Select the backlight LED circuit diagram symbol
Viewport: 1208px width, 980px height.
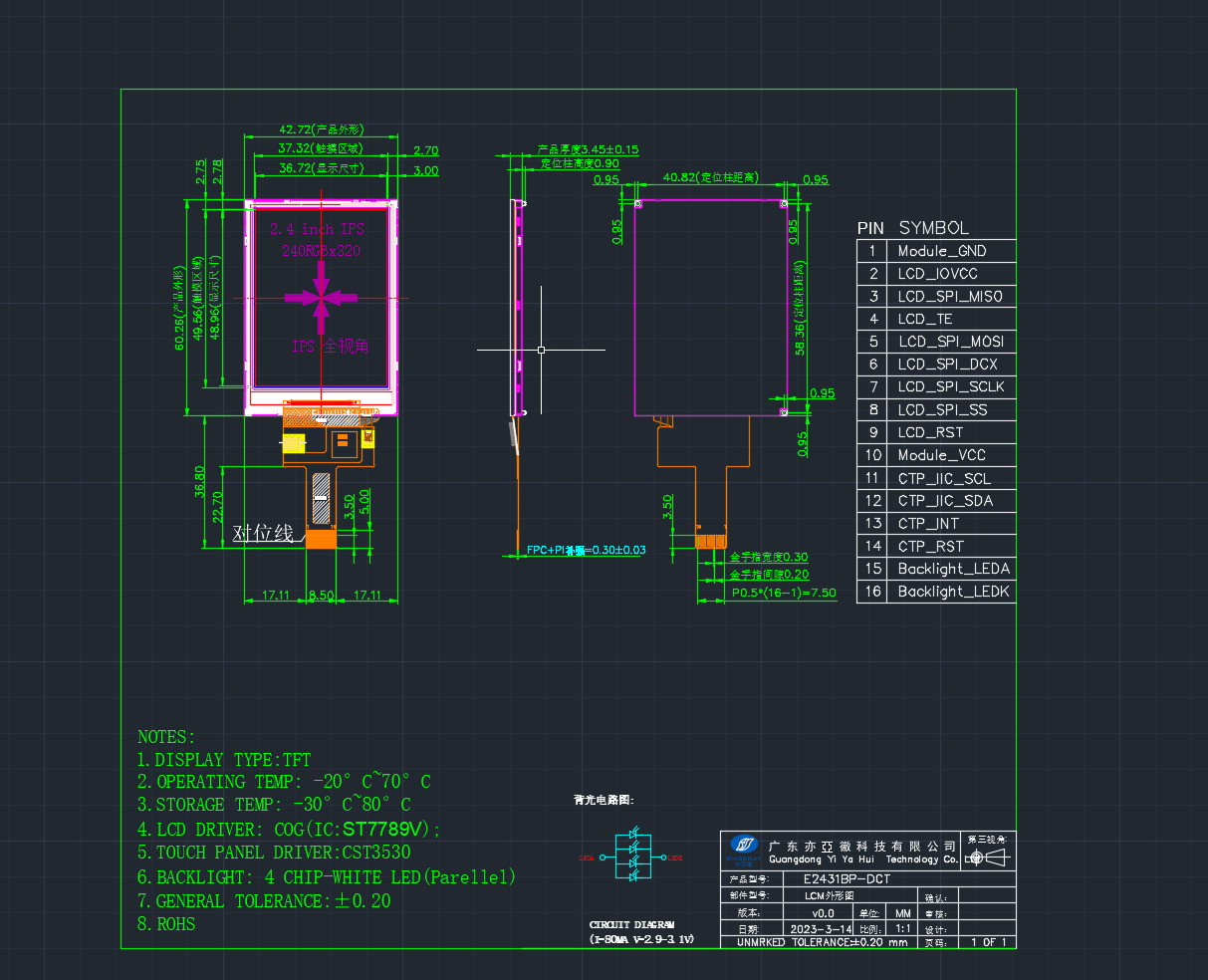(631, 856)
